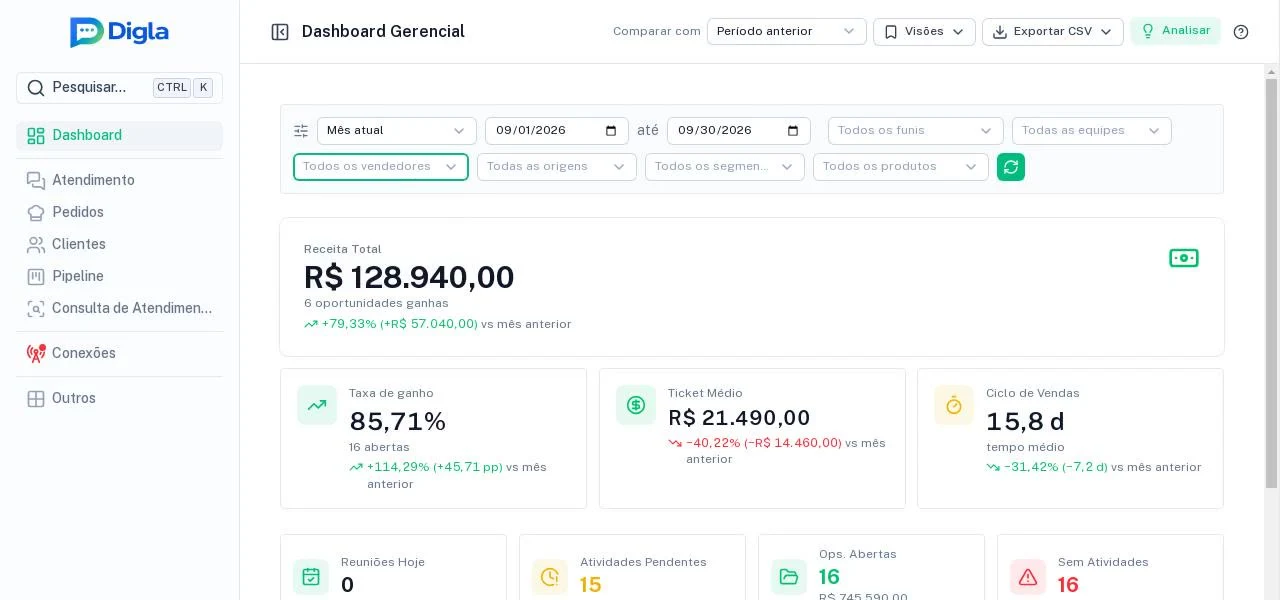Click the start date field 09/01/2026
The image size is (1280, 600).
click(x=557, y=131)
